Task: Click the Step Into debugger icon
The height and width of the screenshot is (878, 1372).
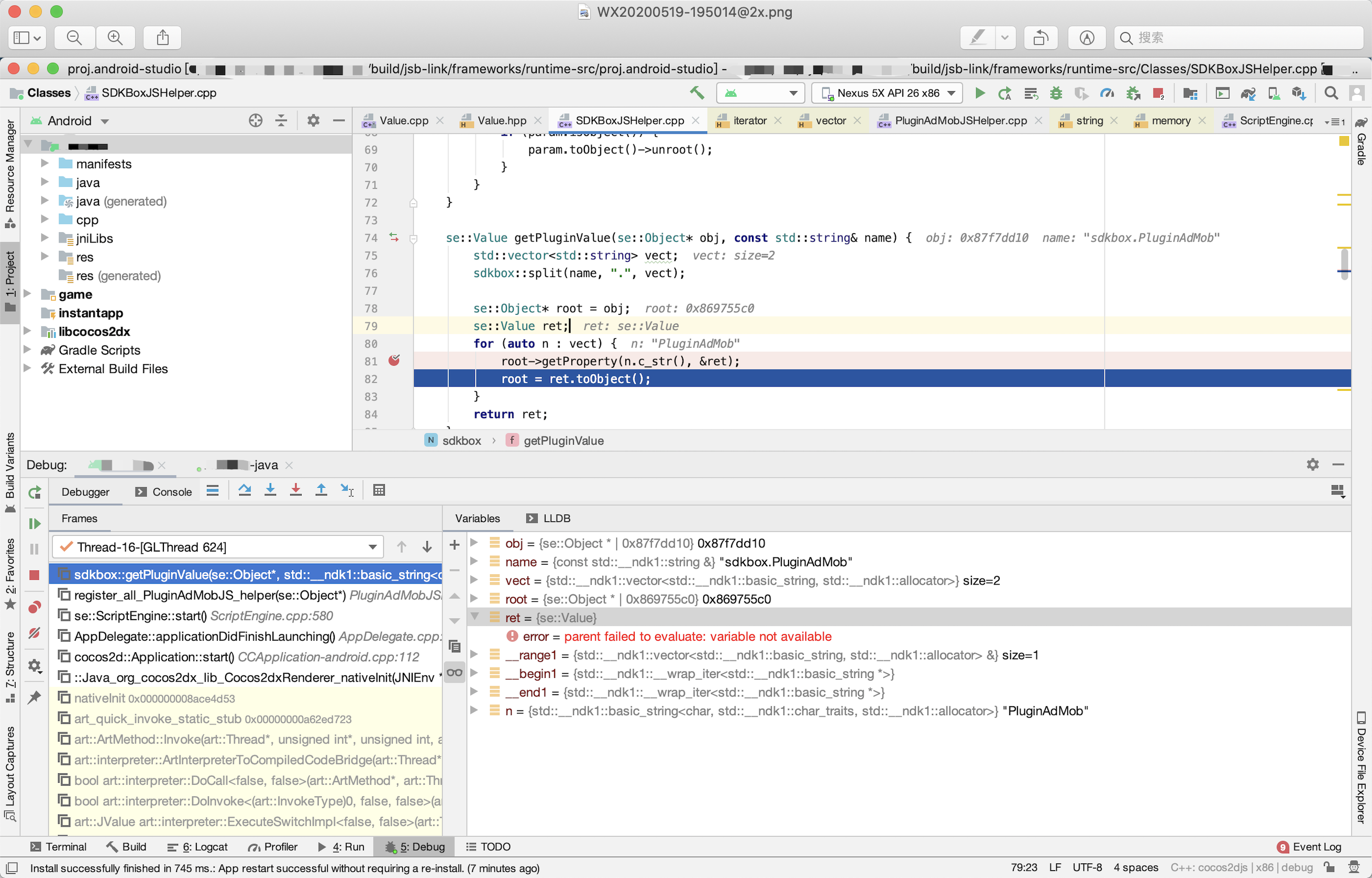Action: tap(270, 490)
